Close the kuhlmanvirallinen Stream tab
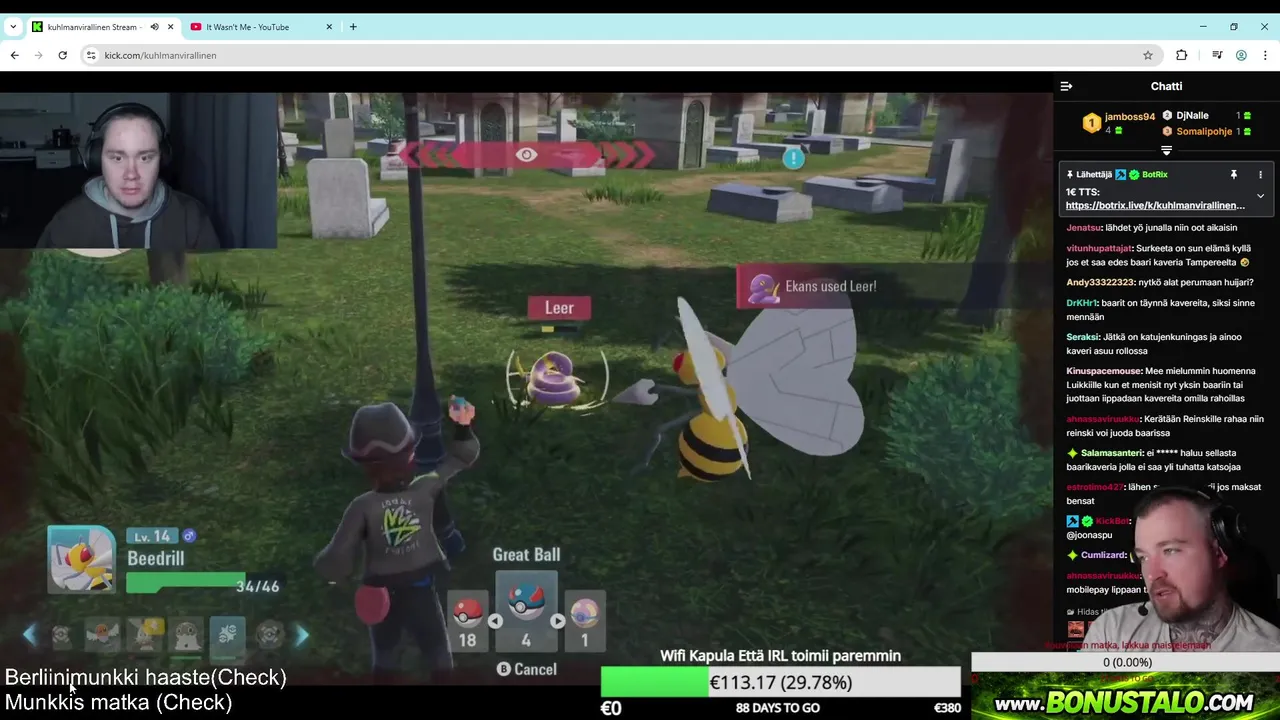Image resolution: width=1280 pixels, height=720 pixels. coord(170,27)
